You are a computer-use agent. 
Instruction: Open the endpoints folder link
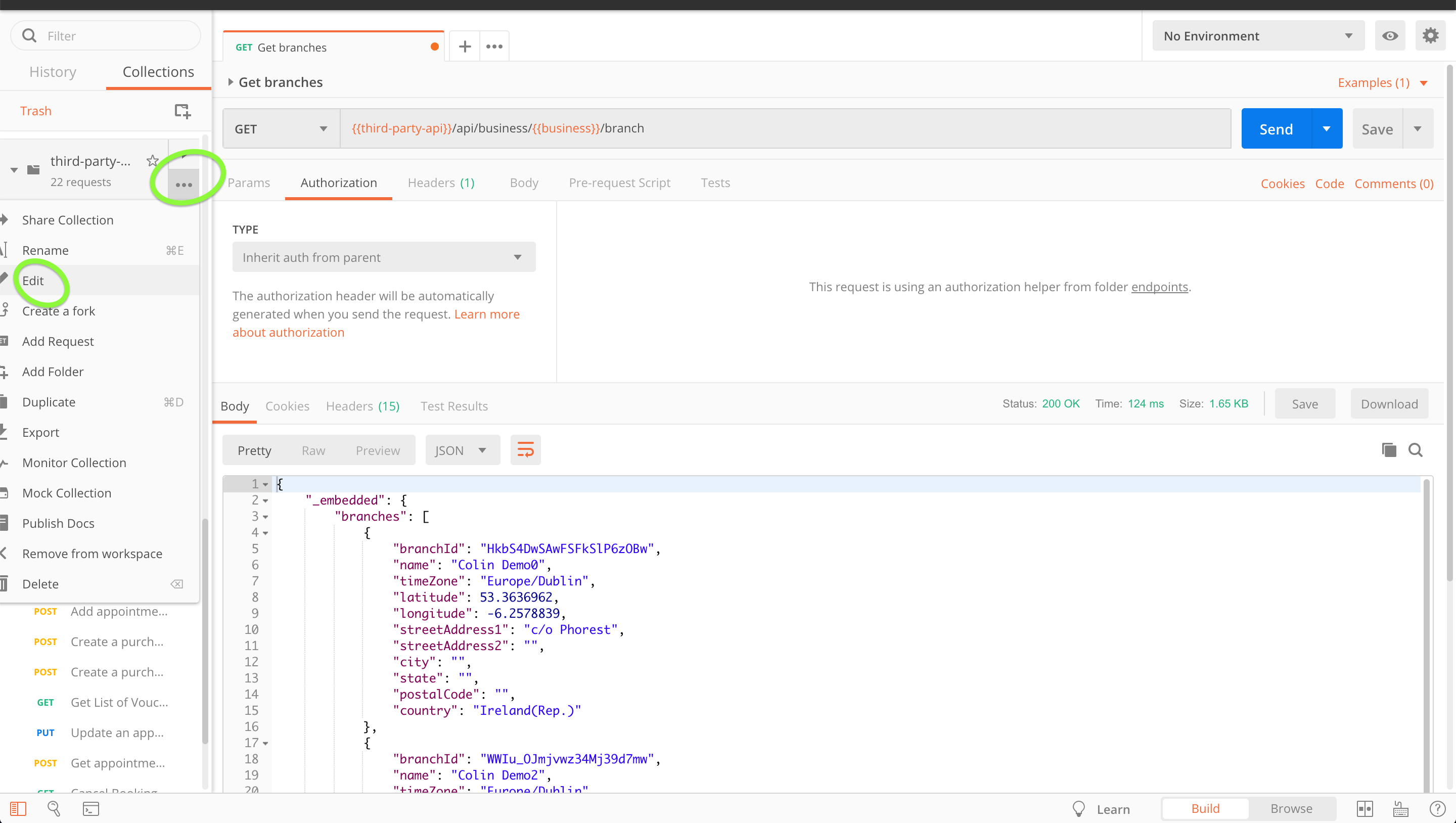click(1159, 287)
